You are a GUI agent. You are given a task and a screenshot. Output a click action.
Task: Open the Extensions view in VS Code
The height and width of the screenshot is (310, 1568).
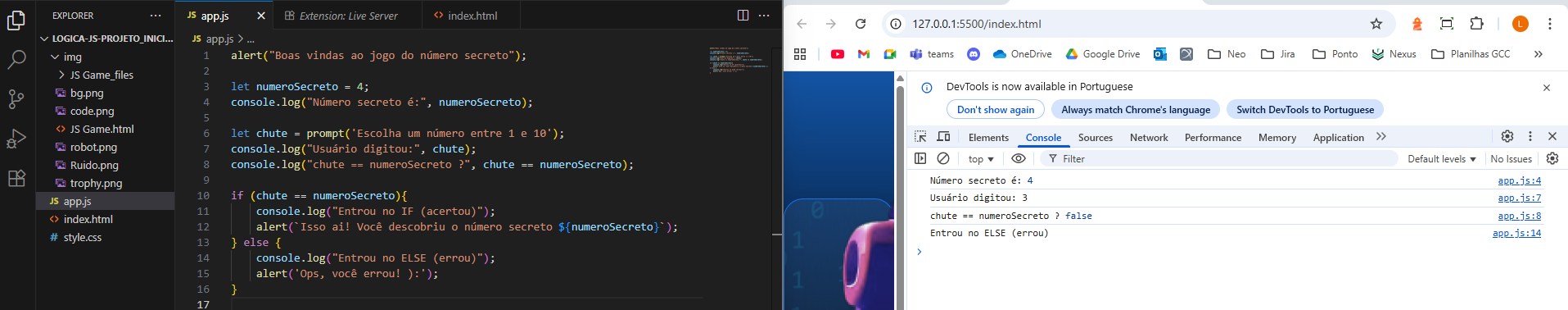pyautogui.click(x=16, y=178)
